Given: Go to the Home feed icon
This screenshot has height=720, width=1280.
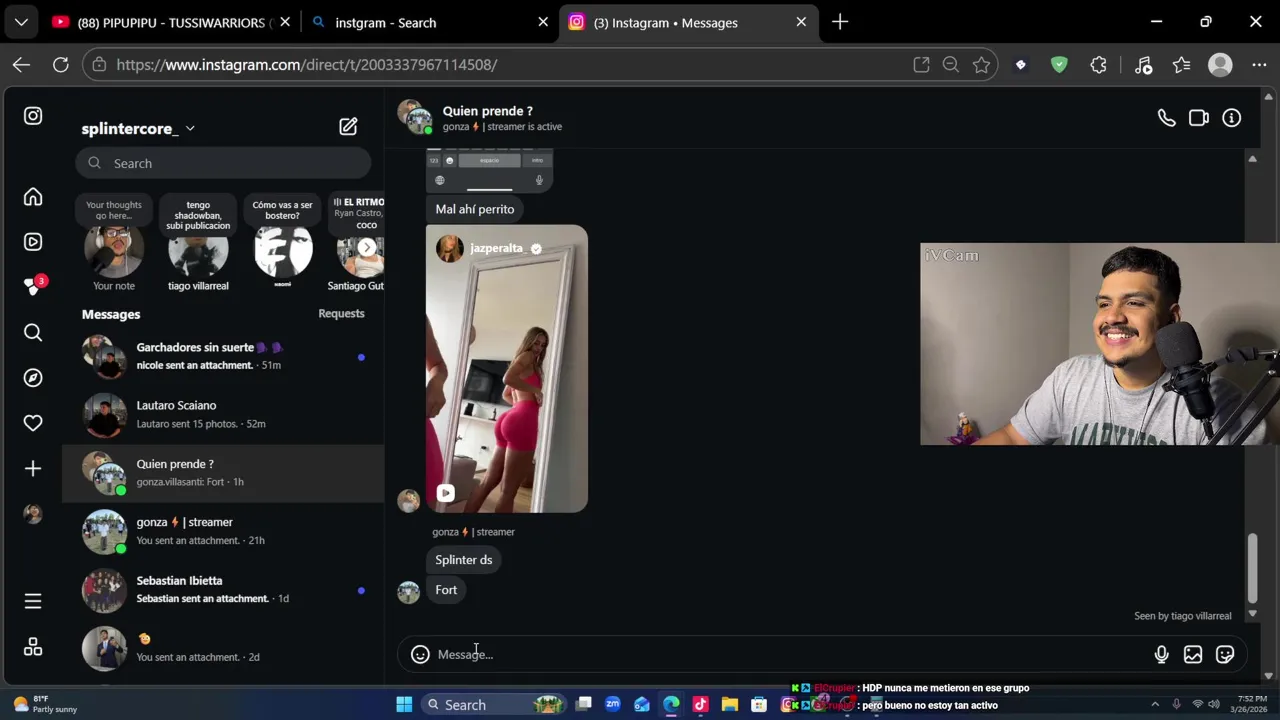Looking at the screenshot, I should (33, 197).
